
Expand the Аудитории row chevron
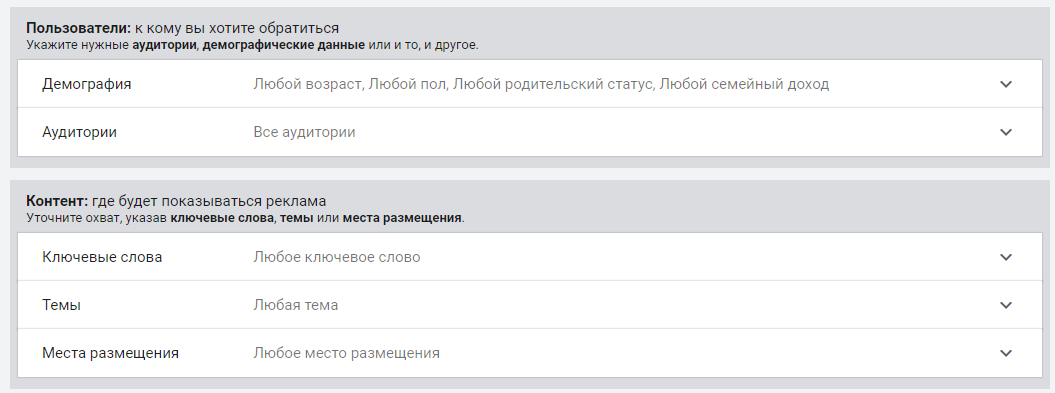pos(1005,132)
